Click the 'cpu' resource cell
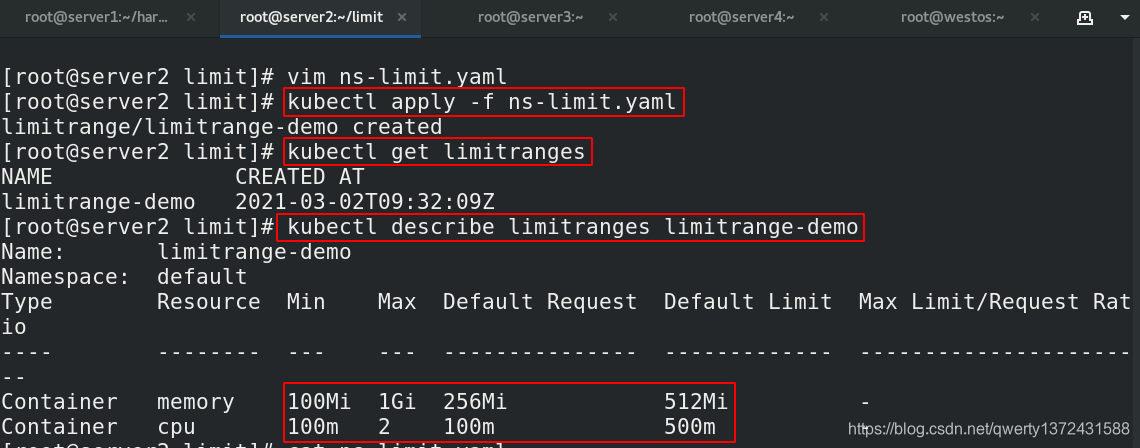Screen dimensions: 1140x448 point(176,427)
